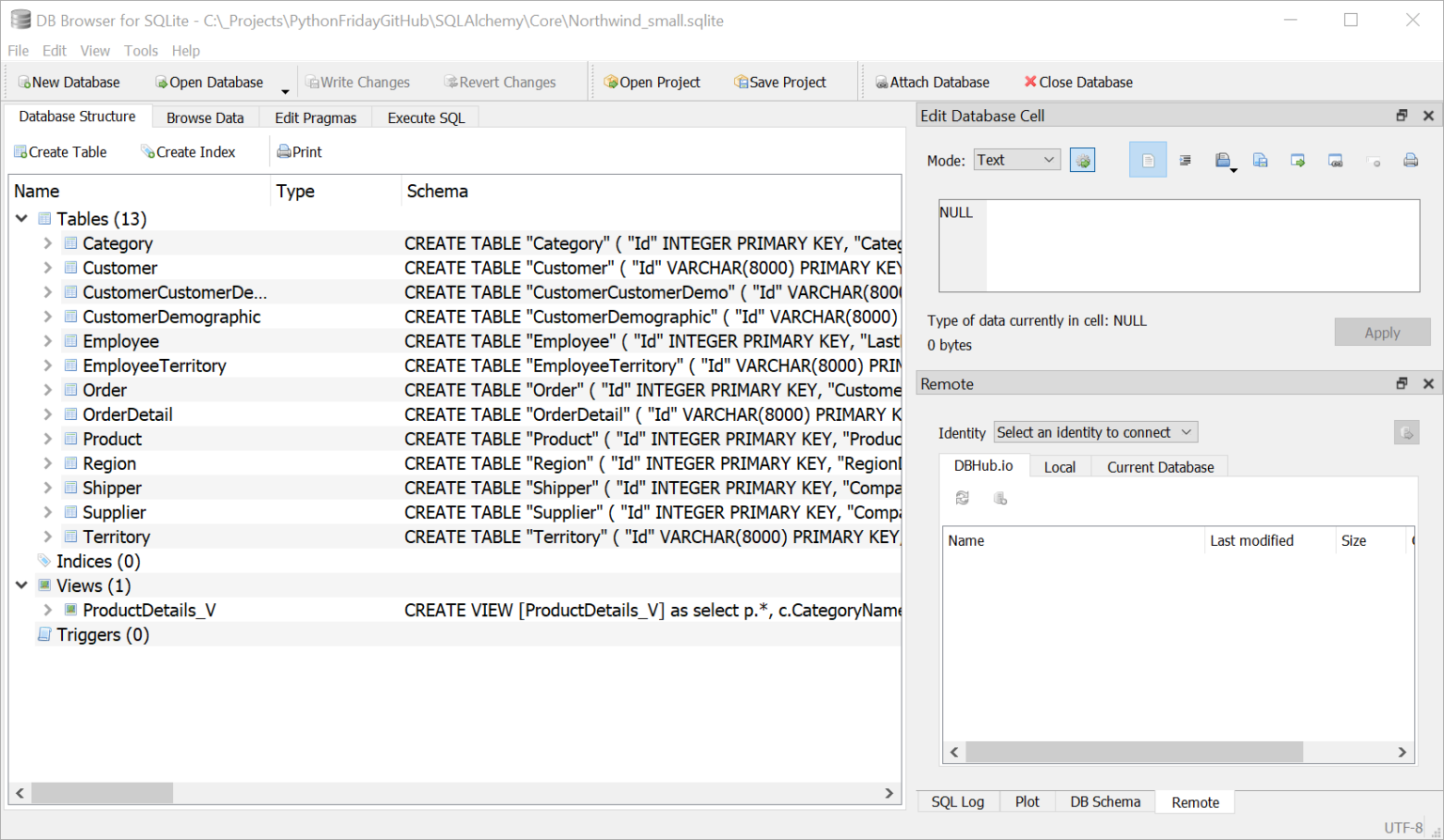Image resolution: width=1444 pixels, height=840 pixels.
Task: Attach another database via Attach Database
Action: [x=932, y=82]
